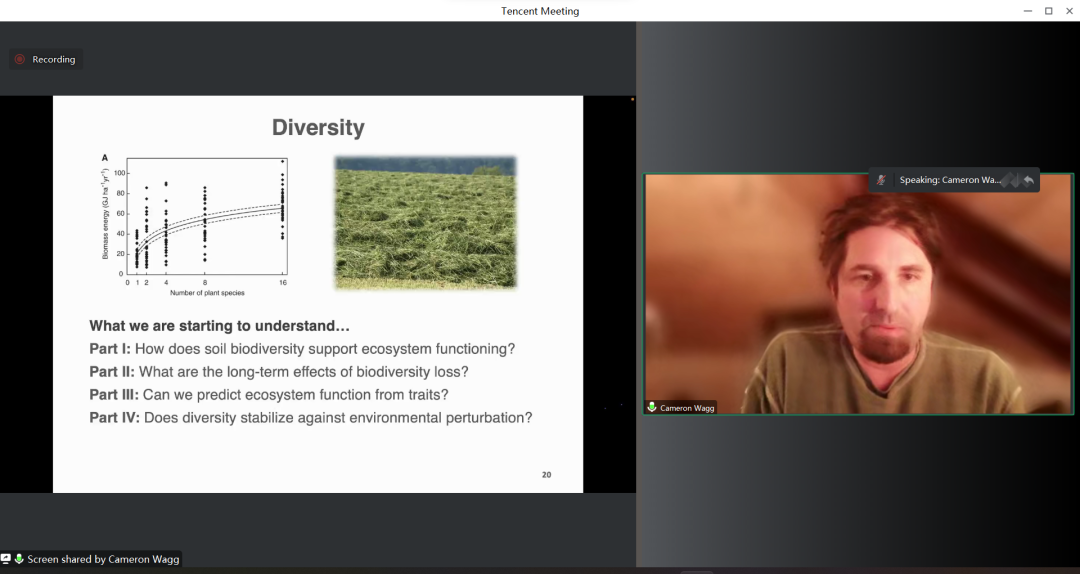The height and width of the screenshot is (574, 1080).
Task: Click the muted microphone icon in speaking bar
Action: (881, 180)
